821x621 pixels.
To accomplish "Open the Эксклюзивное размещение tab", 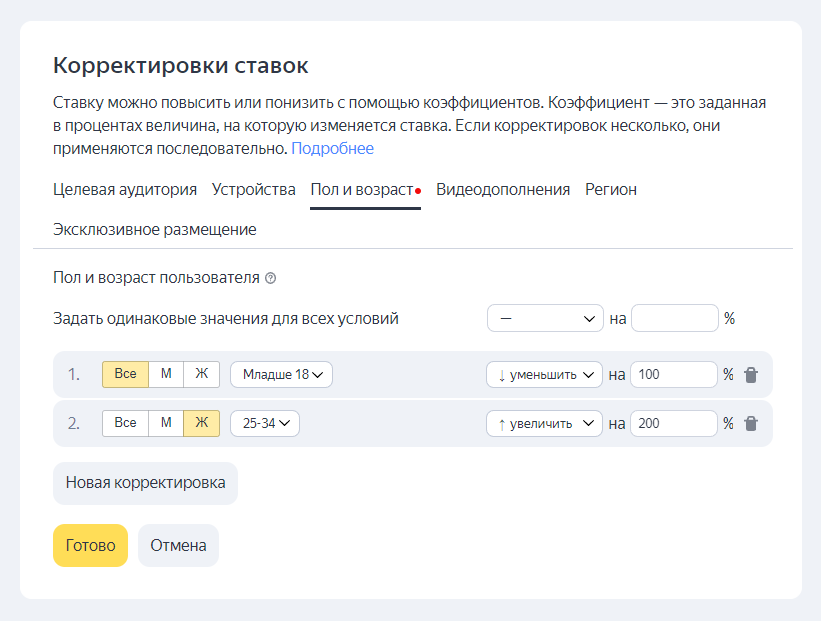I will pyautogui.click(x=155, y=229).
